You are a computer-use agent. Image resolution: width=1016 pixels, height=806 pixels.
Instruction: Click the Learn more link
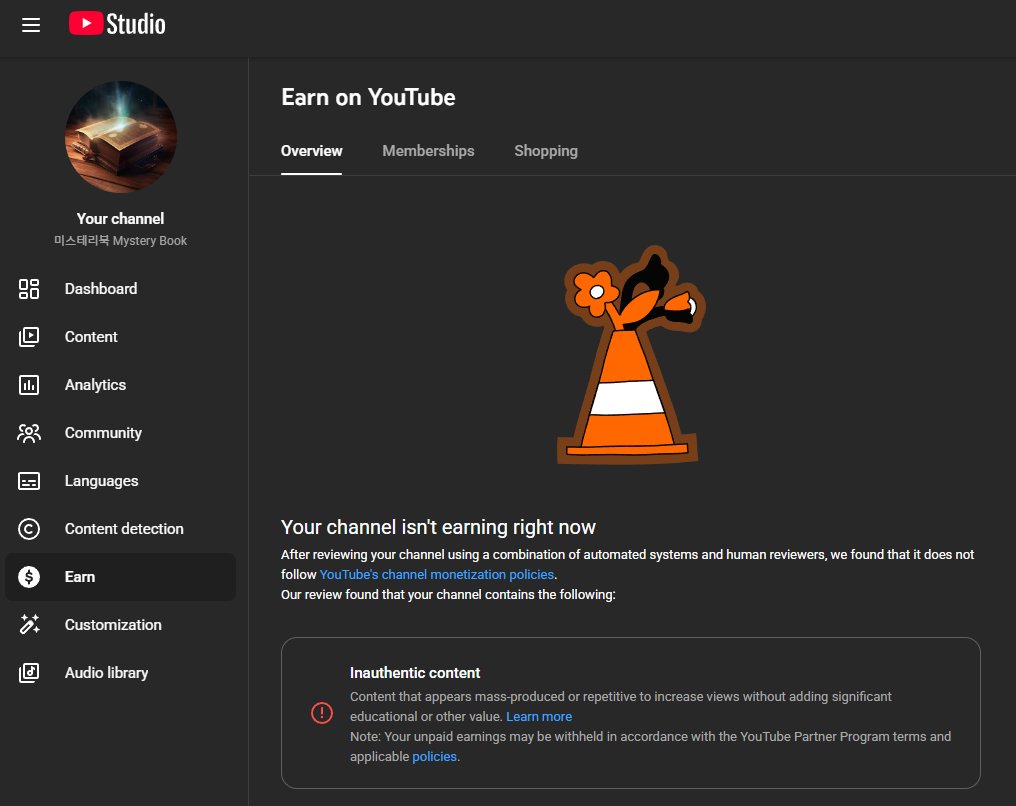pos(539,717)
